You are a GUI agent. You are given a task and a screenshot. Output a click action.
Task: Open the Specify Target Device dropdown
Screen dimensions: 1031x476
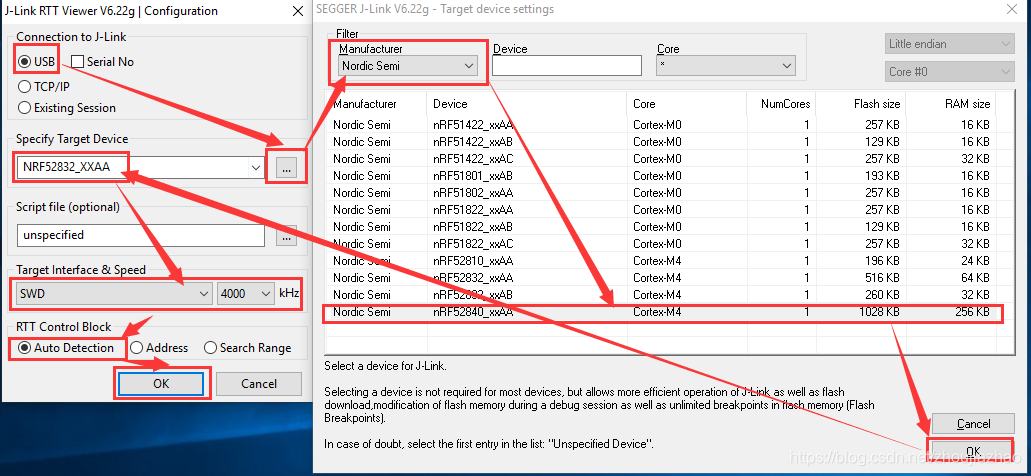[x=256, y=168]
